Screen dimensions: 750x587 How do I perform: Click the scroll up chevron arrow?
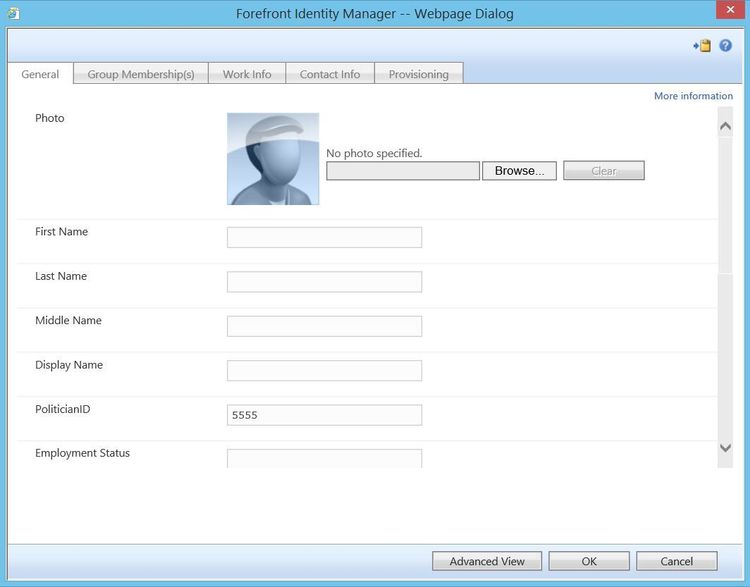(725, 126)
